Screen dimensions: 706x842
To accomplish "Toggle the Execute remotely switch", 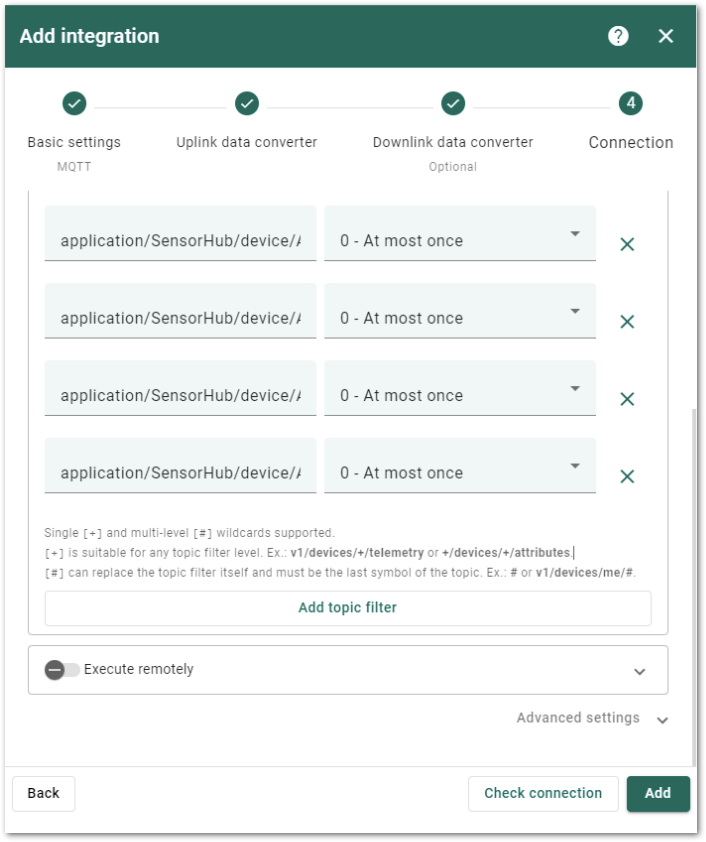I will coord(62,670).
